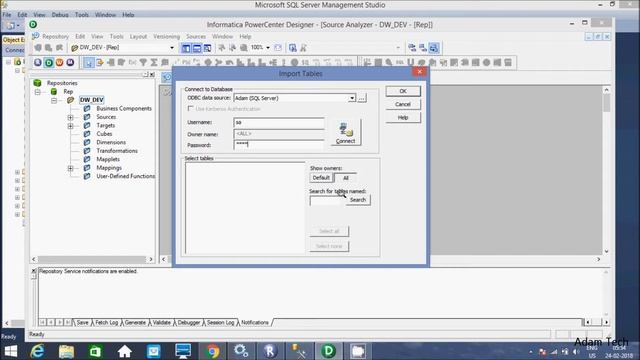Click the workspace vertical scrollbar down arrow
The height and width of the screenshot is (360, 640).
coord(607,251)
